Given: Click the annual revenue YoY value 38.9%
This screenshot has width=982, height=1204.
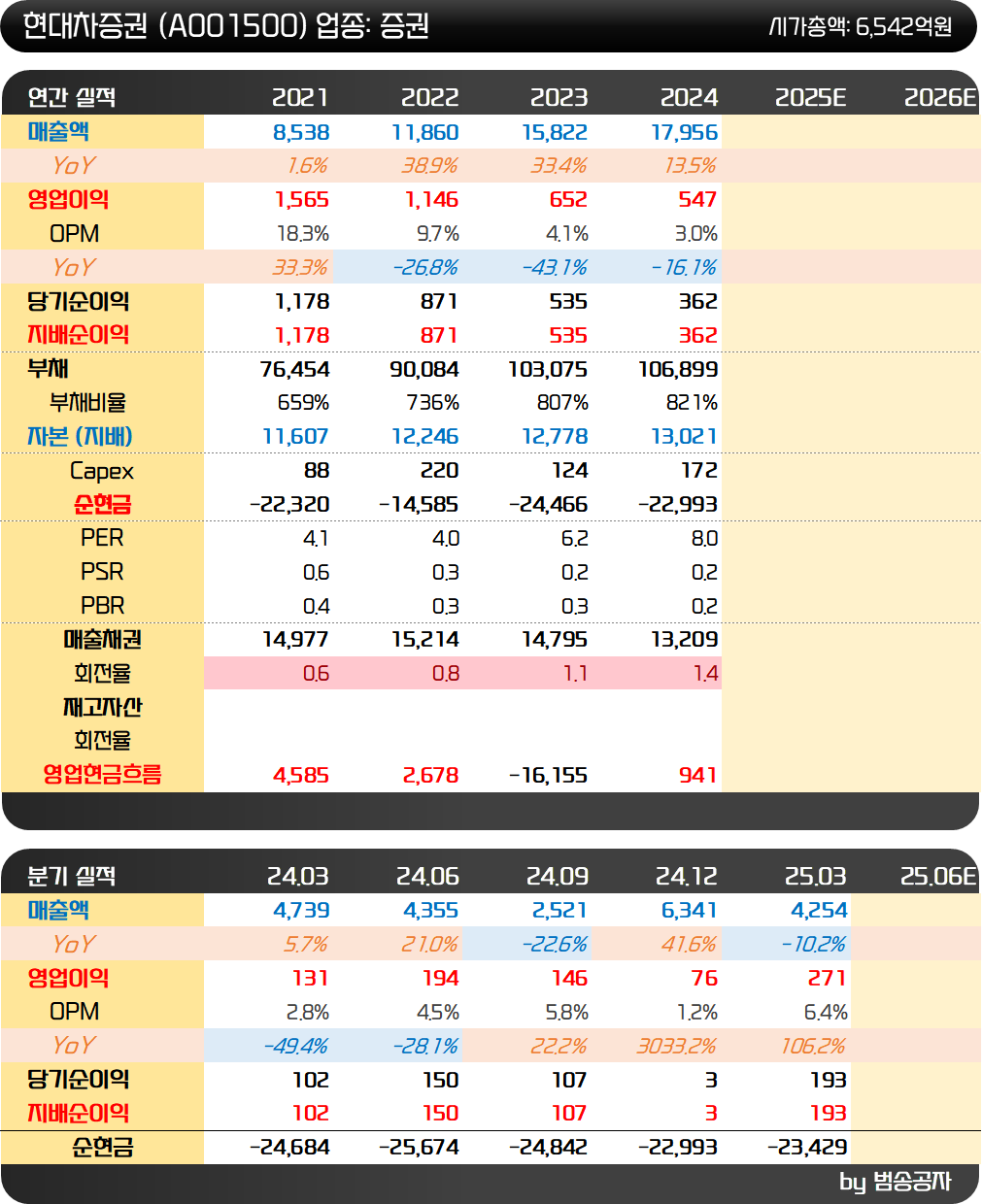Looking at the screenshot, I should tap(430, 166).
